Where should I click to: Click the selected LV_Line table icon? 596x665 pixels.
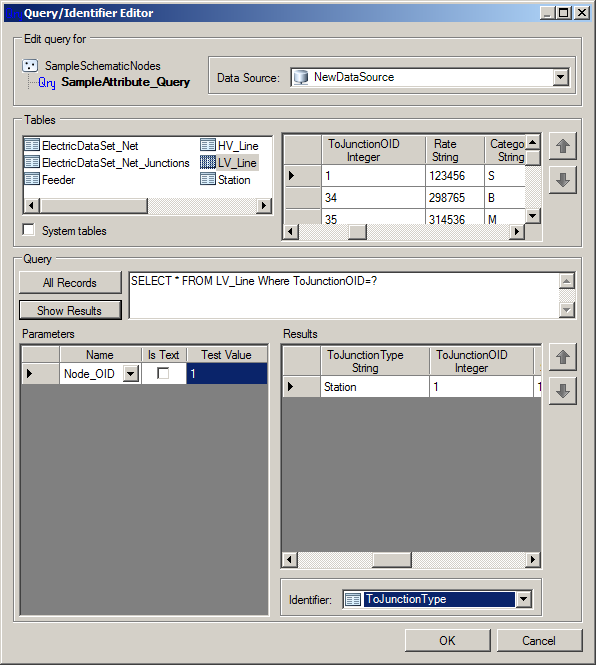207,162
